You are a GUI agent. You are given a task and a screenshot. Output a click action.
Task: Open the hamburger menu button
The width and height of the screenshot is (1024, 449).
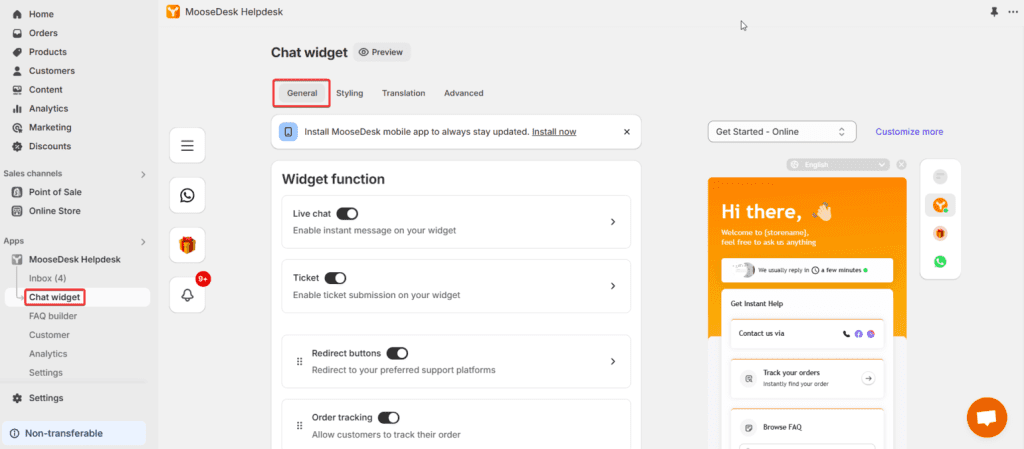point(187,146)
